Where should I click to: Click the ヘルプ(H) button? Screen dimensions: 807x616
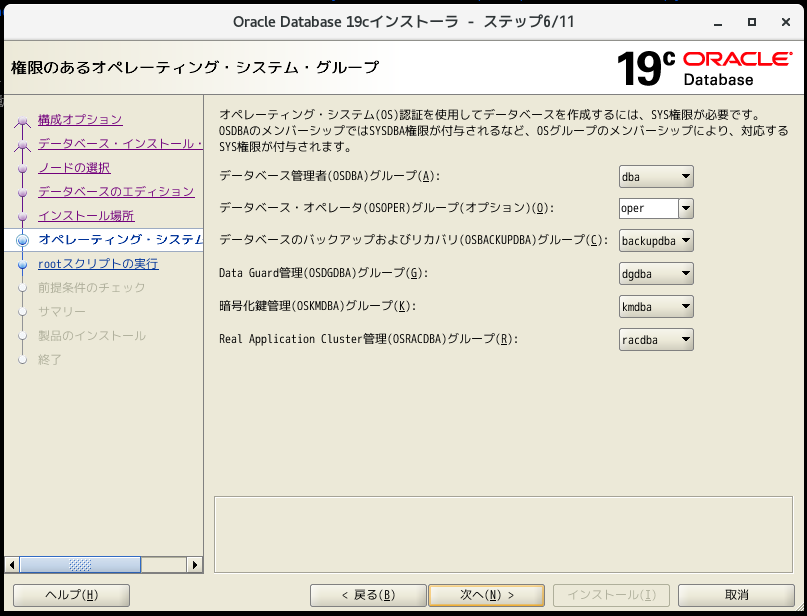pyautogui.click(x=72, y=595)
